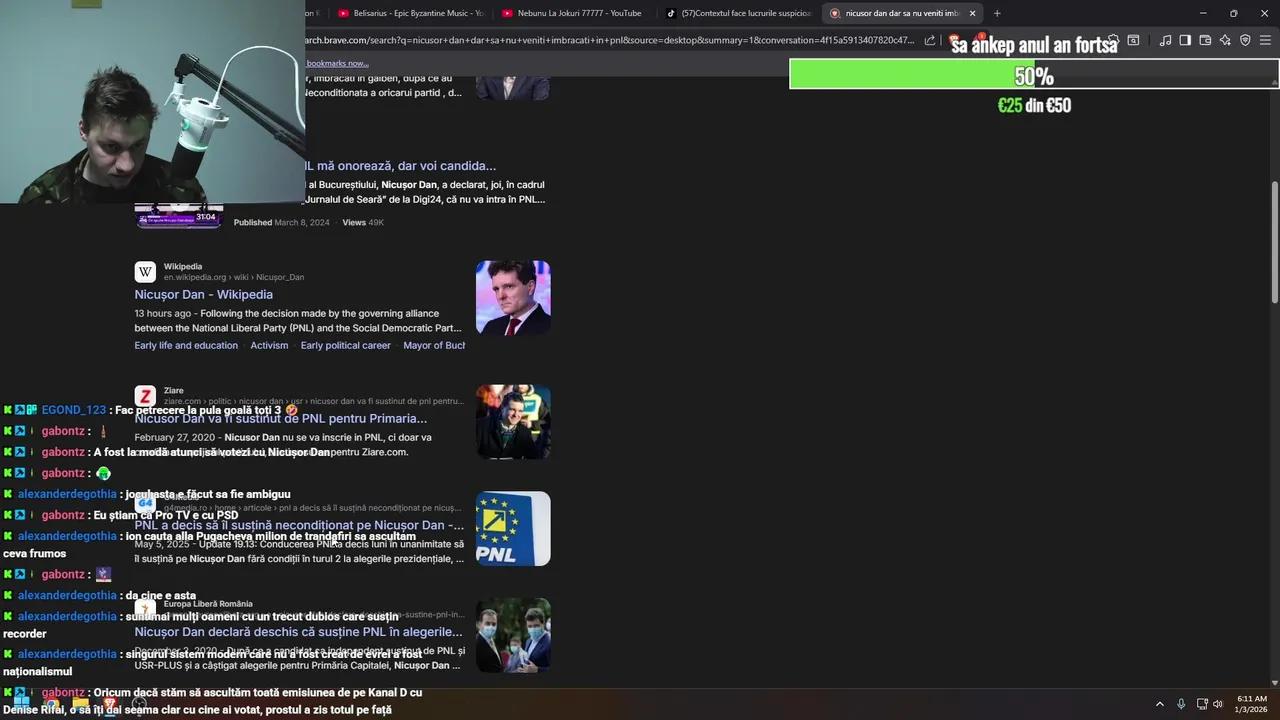Open the Leo AI sparkle icon

coord(1225,40)
